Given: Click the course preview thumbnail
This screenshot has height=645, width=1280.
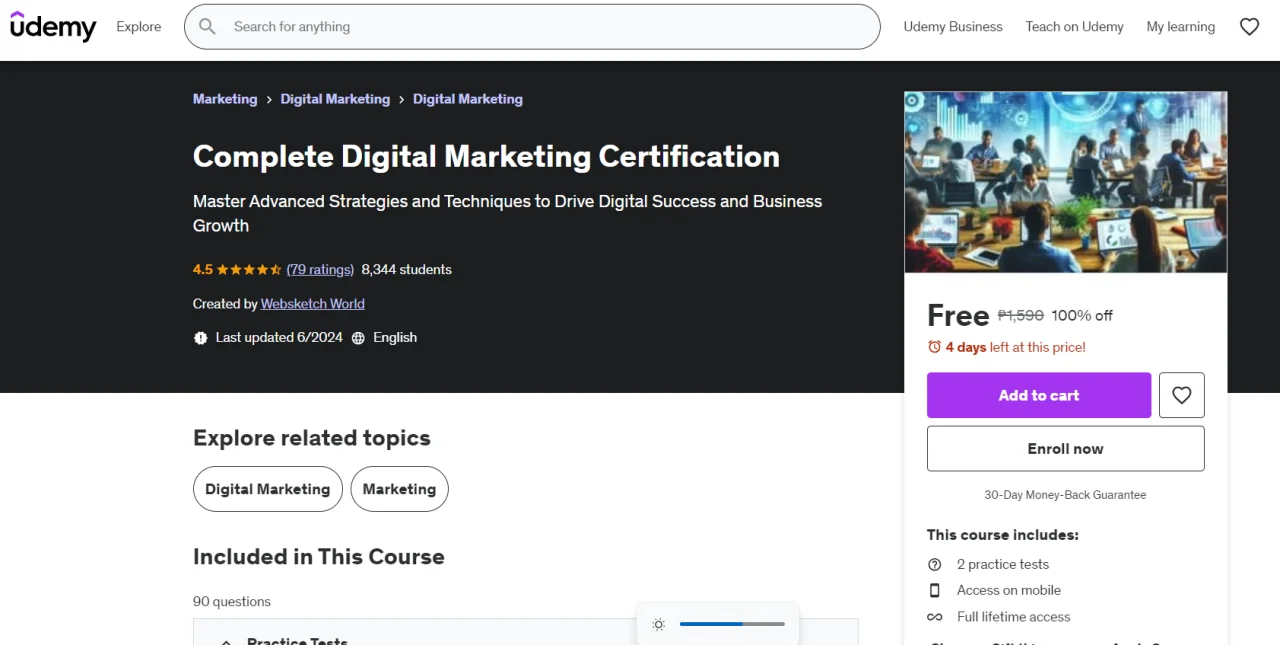Looking at the screenshot, I should coord(1066,182).
